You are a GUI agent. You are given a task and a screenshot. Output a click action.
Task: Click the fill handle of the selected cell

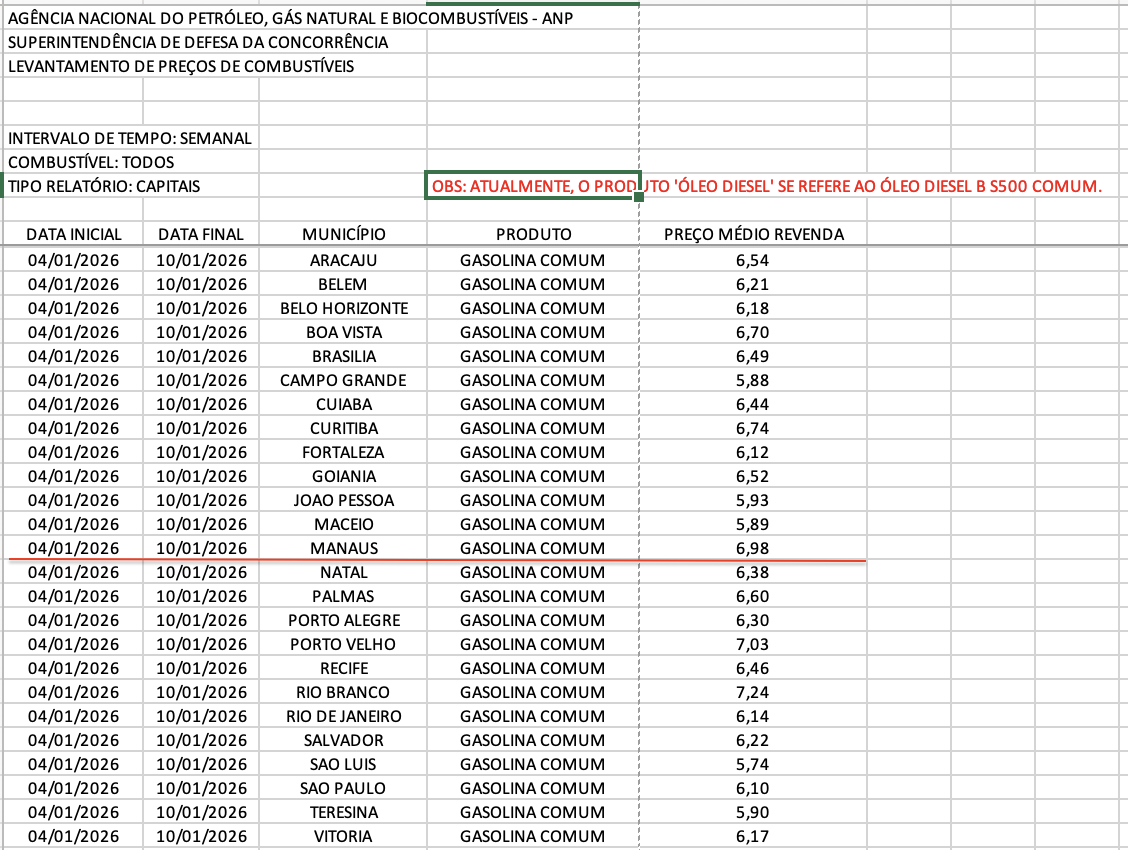tap(638, 198)
